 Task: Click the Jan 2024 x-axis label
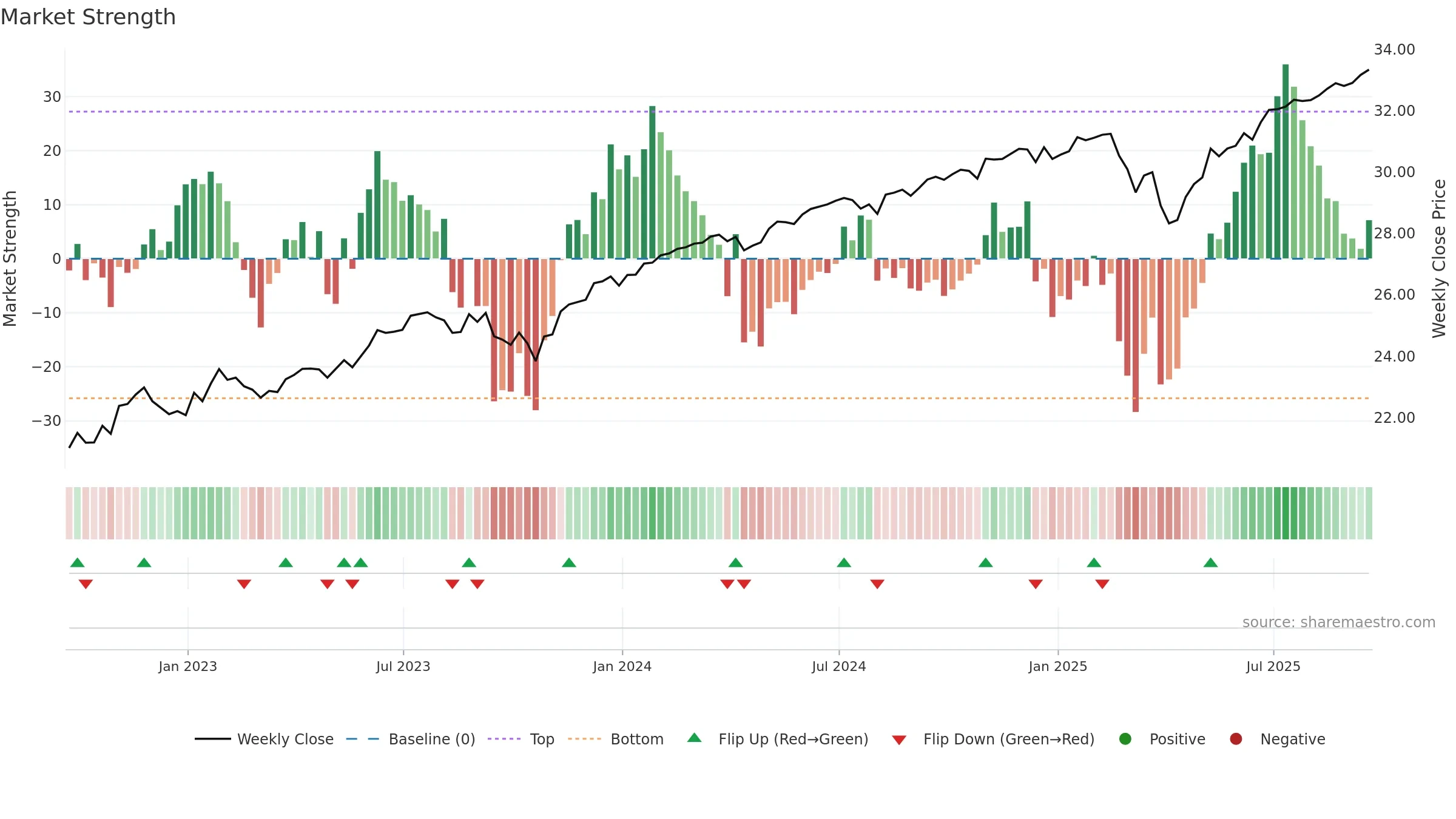tap(622, 666)
